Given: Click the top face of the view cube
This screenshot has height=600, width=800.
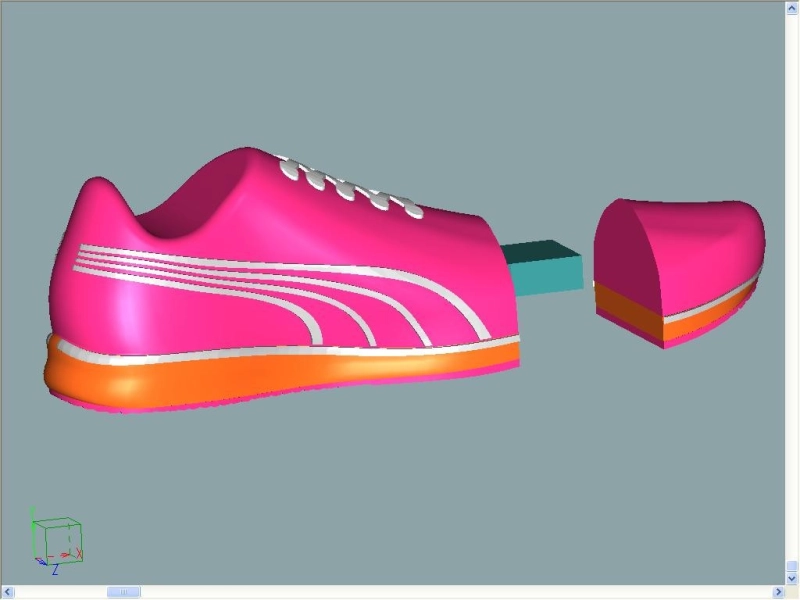Looking at the screenshot, I should tap(57, 522).
